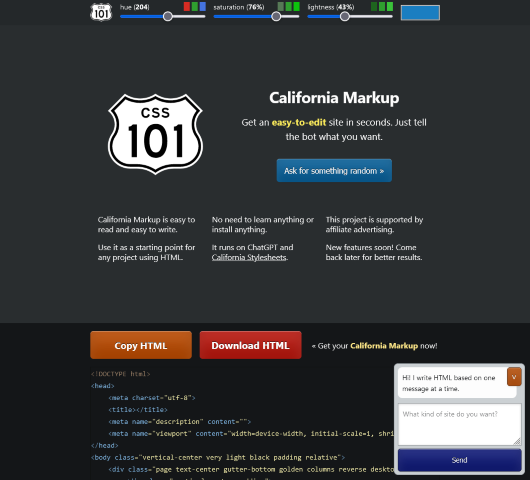Click the large CSS 101 shield logo
530x480 pixels.
tap(155, 134)
